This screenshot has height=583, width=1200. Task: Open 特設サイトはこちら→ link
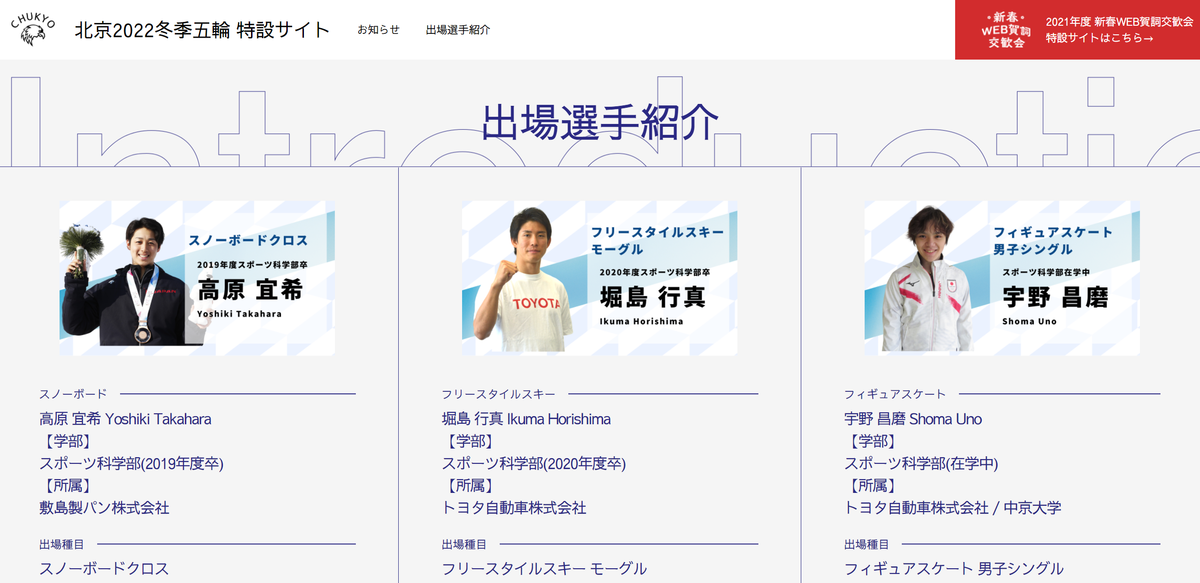coord(1099,38)
